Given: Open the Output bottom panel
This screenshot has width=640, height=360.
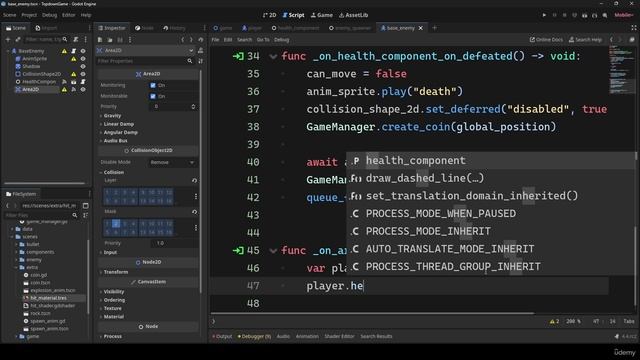Looking at the screenshot, I should tap(222, 337).
